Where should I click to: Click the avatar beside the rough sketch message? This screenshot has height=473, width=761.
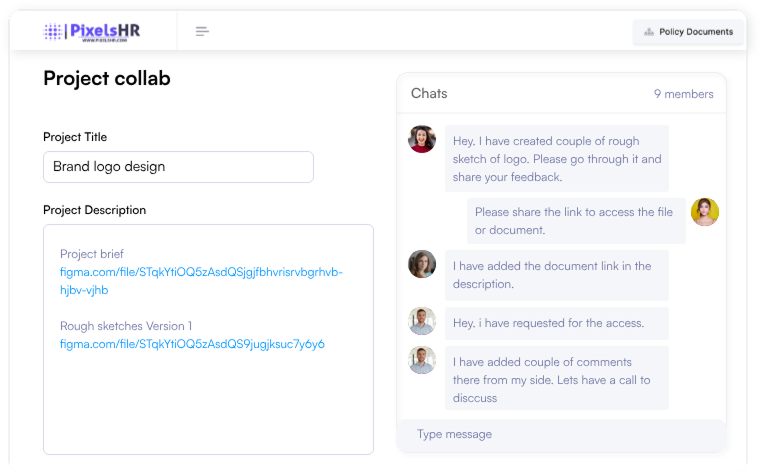[x=422, y=139]
